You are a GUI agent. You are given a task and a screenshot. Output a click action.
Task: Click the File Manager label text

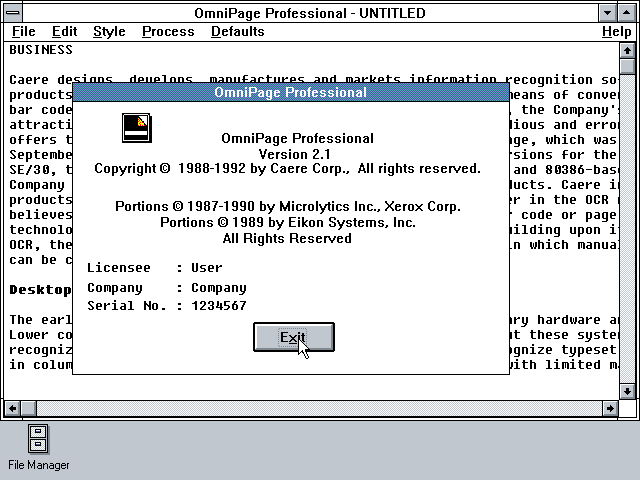click(39, 465)
